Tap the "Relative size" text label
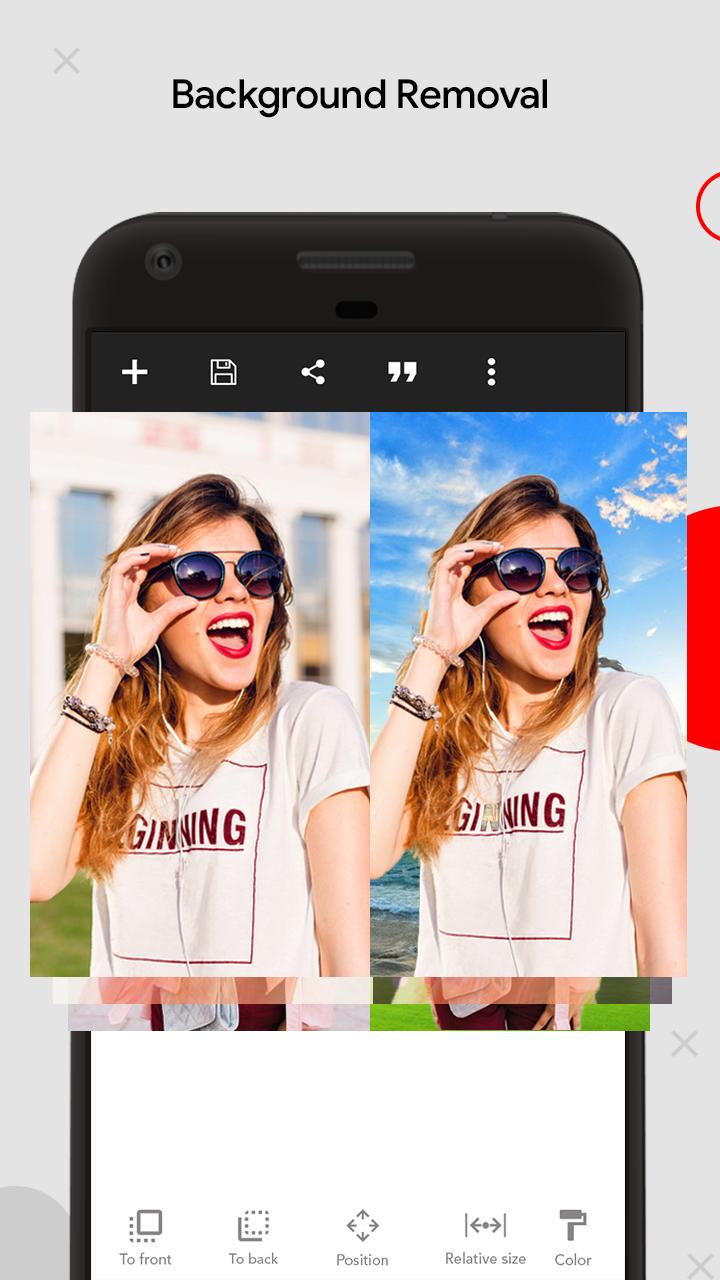The height and width of the screenshot is (1280, 720). pos(485,1259)
